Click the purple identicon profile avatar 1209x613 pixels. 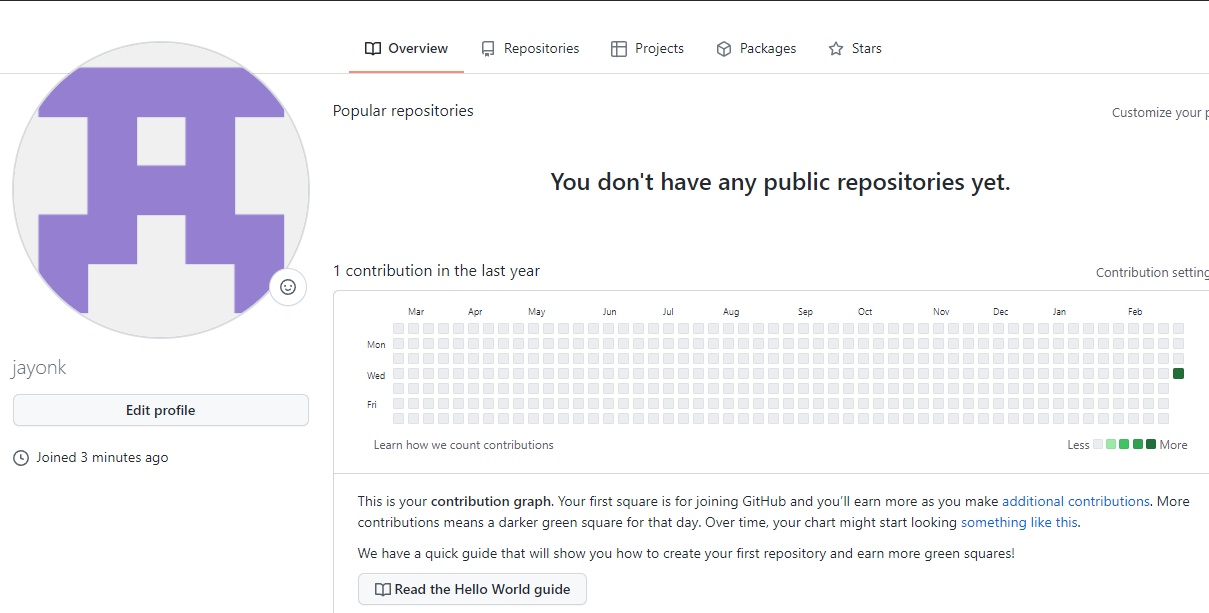[x=161, y=190]
